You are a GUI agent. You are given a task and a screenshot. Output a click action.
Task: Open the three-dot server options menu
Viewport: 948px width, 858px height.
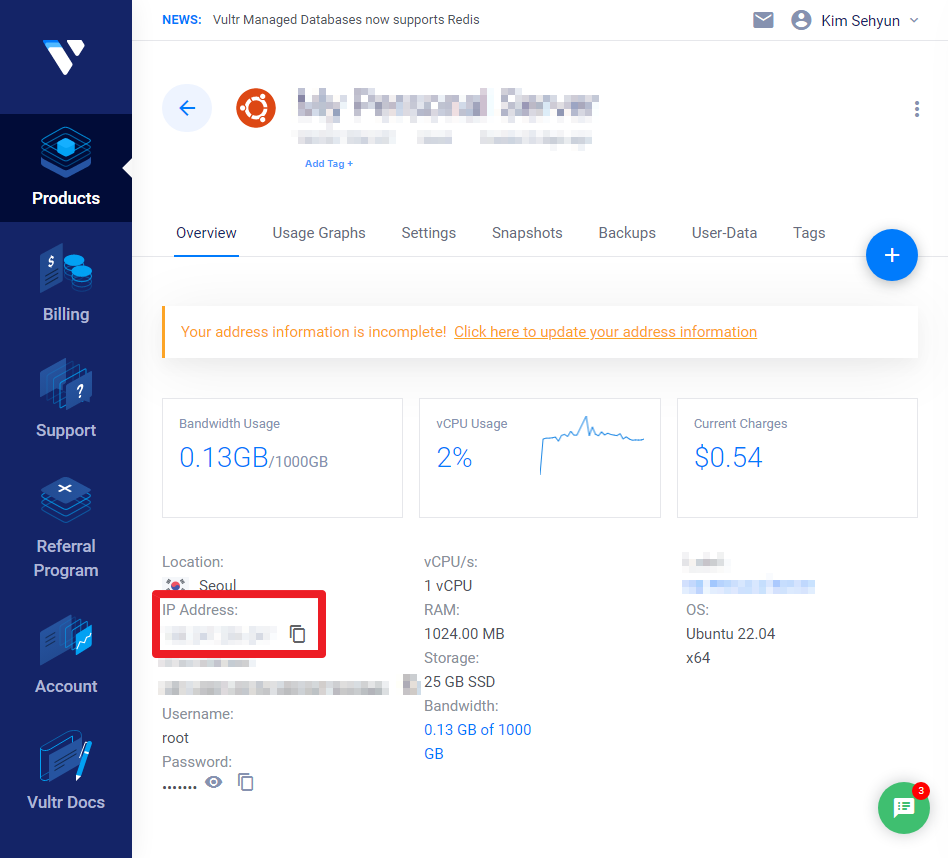pyautogui.click(x=917, y=109)
